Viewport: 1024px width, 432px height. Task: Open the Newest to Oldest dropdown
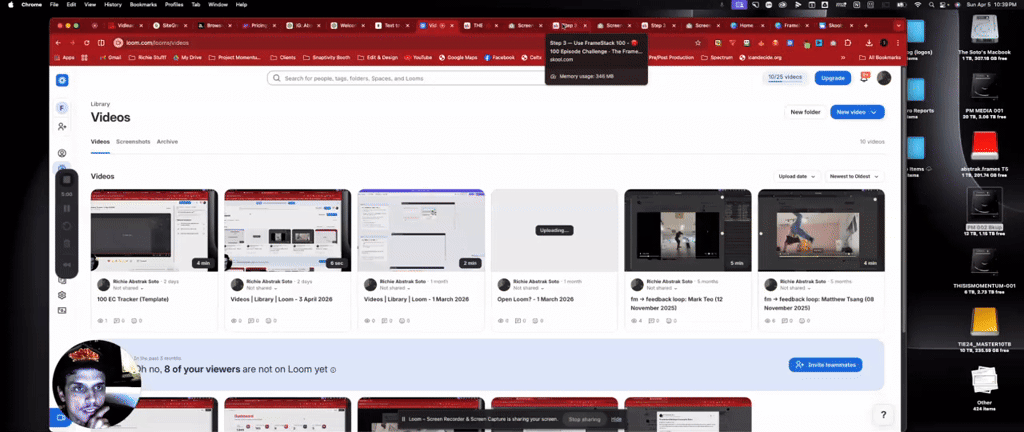(x=854, y=176)
